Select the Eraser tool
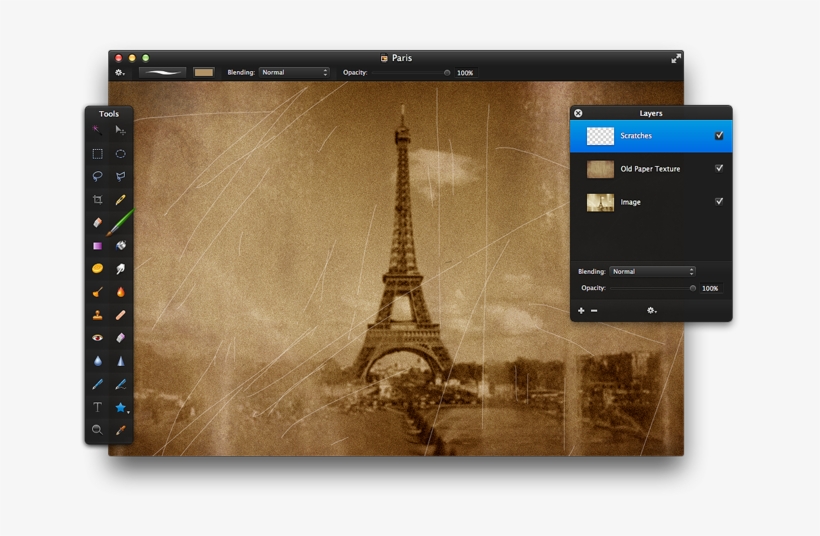Screen dimensions: 820x536 click(97, 222)
